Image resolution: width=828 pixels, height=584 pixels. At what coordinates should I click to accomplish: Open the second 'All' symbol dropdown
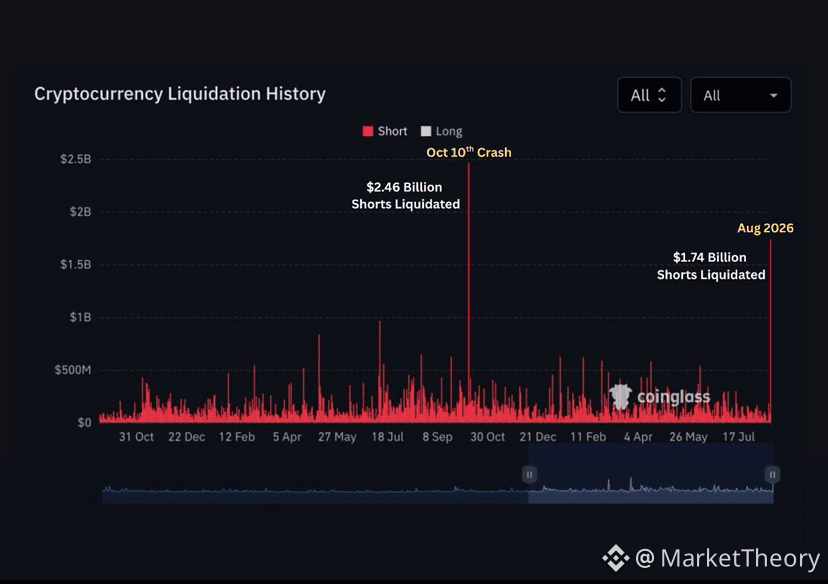pyautogui.click(x=740, y=95)
